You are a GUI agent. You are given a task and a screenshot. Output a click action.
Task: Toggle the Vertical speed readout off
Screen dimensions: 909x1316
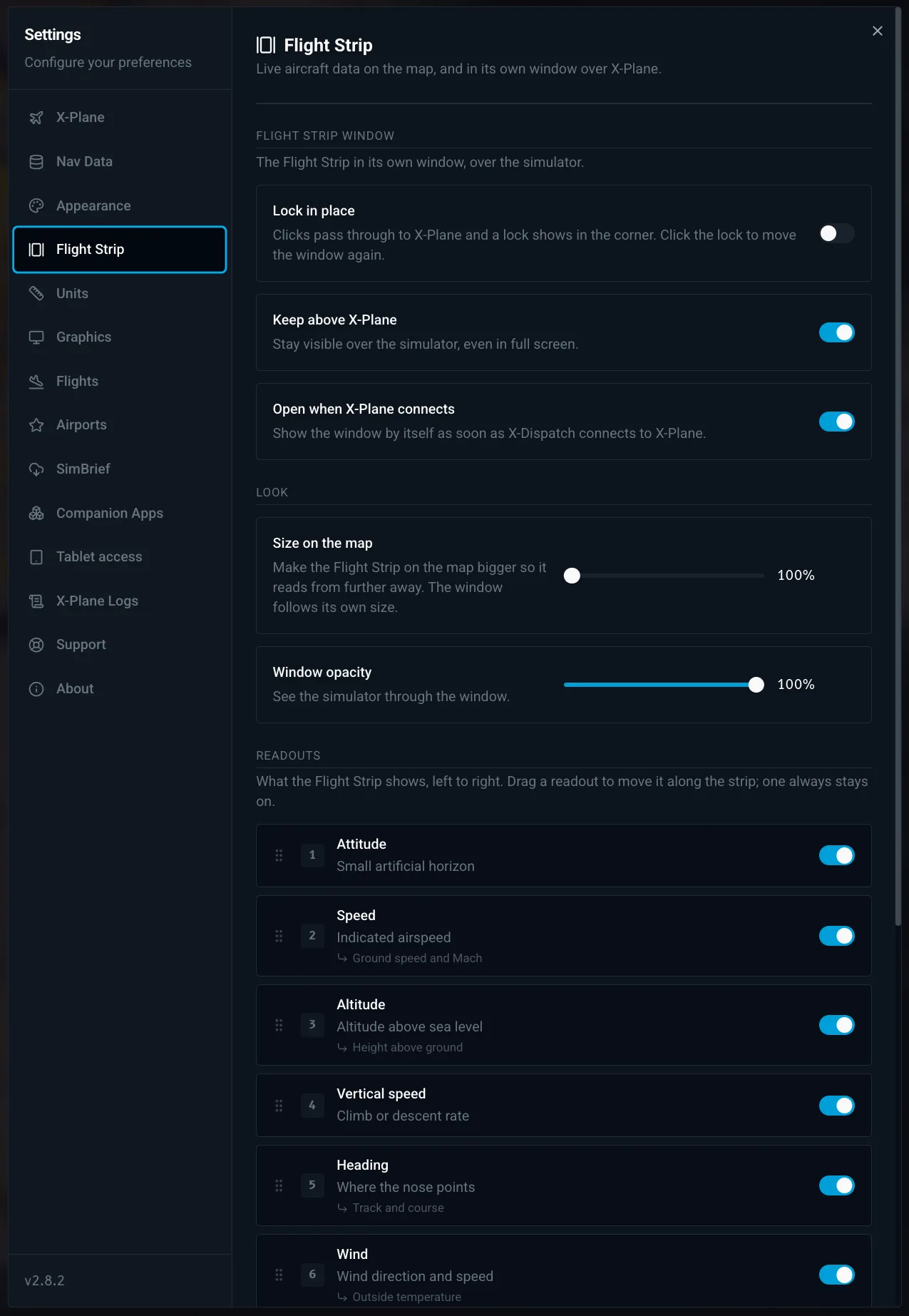837,1106
